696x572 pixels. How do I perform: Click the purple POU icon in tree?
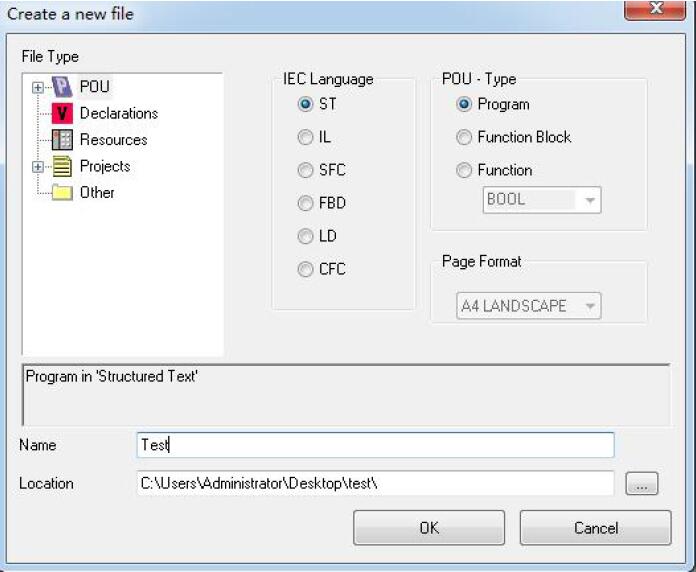62,87
